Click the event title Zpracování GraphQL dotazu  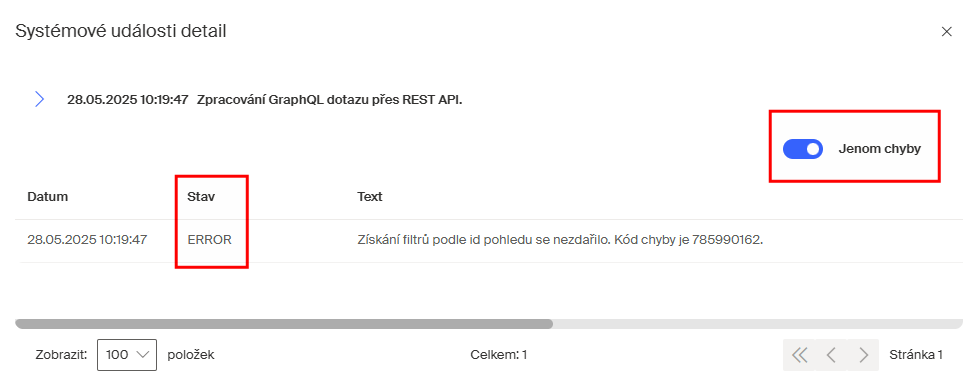(x=329, y=100)
